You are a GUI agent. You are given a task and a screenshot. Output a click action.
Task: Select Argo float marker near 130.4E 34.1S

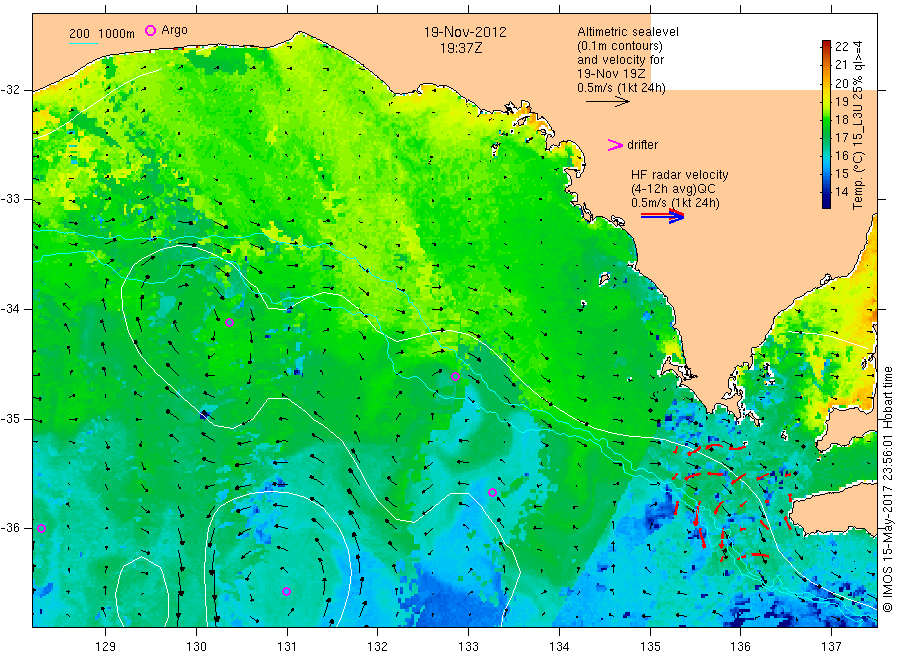pyautogui.click(x=230, y=323)
